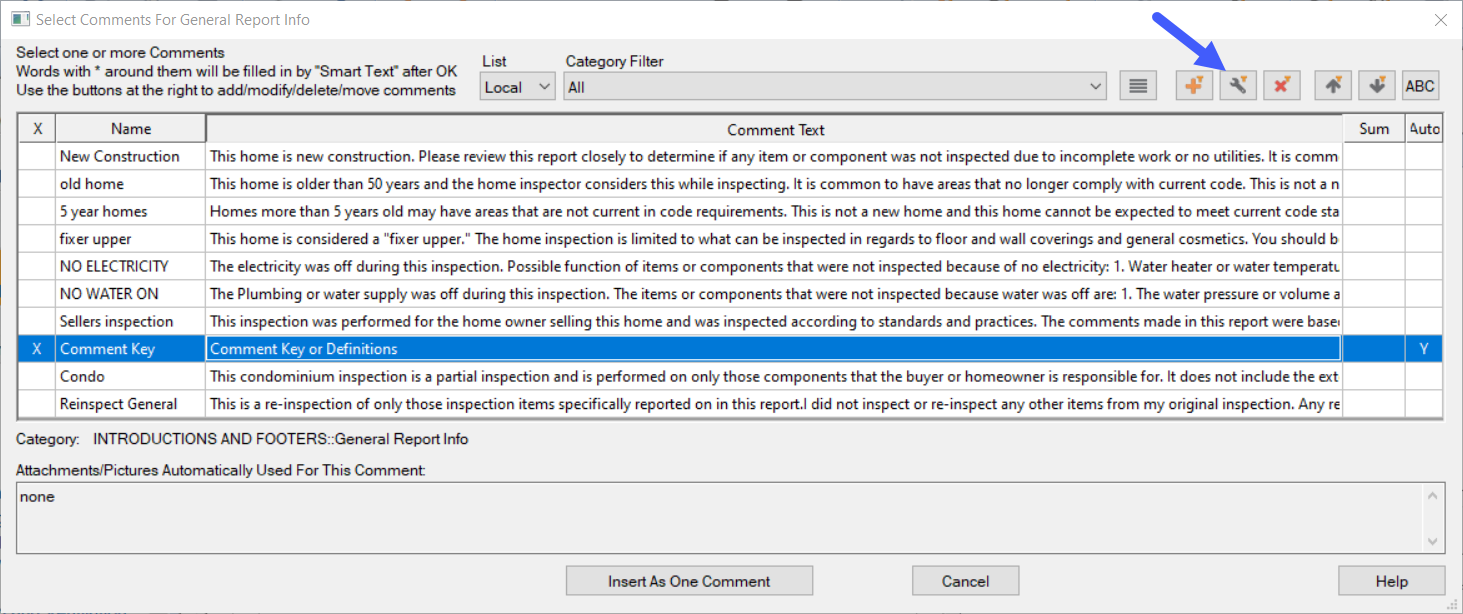Click the Cancel button
Screen dimensions: 1463x614
(965, 581)
